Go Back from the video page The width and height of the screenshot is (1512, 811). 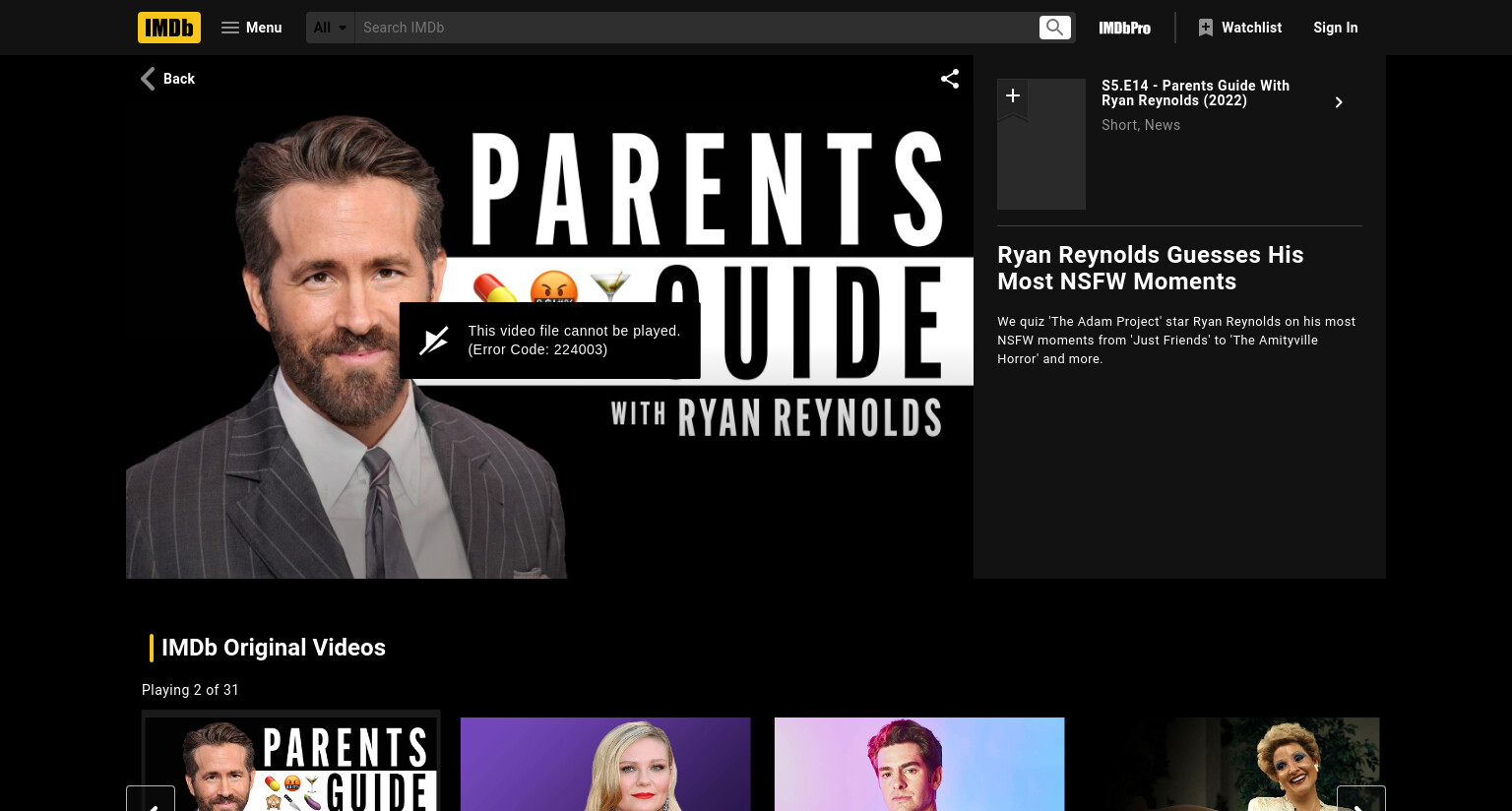pos(167,79)
